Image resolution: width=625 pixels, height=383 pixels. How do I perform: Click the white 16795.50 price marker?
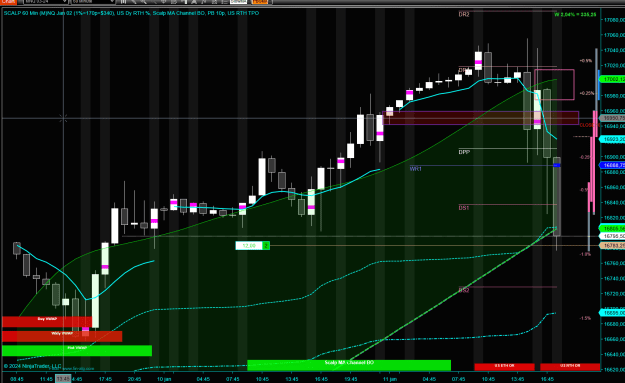coord(612,236)
